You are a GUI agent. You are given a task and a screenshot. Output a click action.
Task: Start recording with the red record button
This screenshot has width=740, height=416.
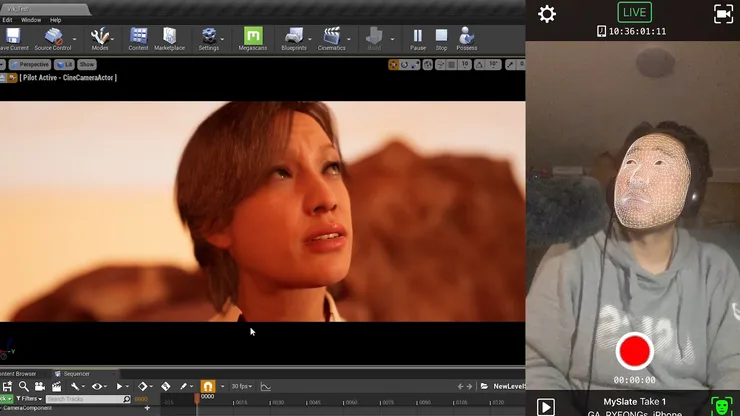(x=634, y=351)
